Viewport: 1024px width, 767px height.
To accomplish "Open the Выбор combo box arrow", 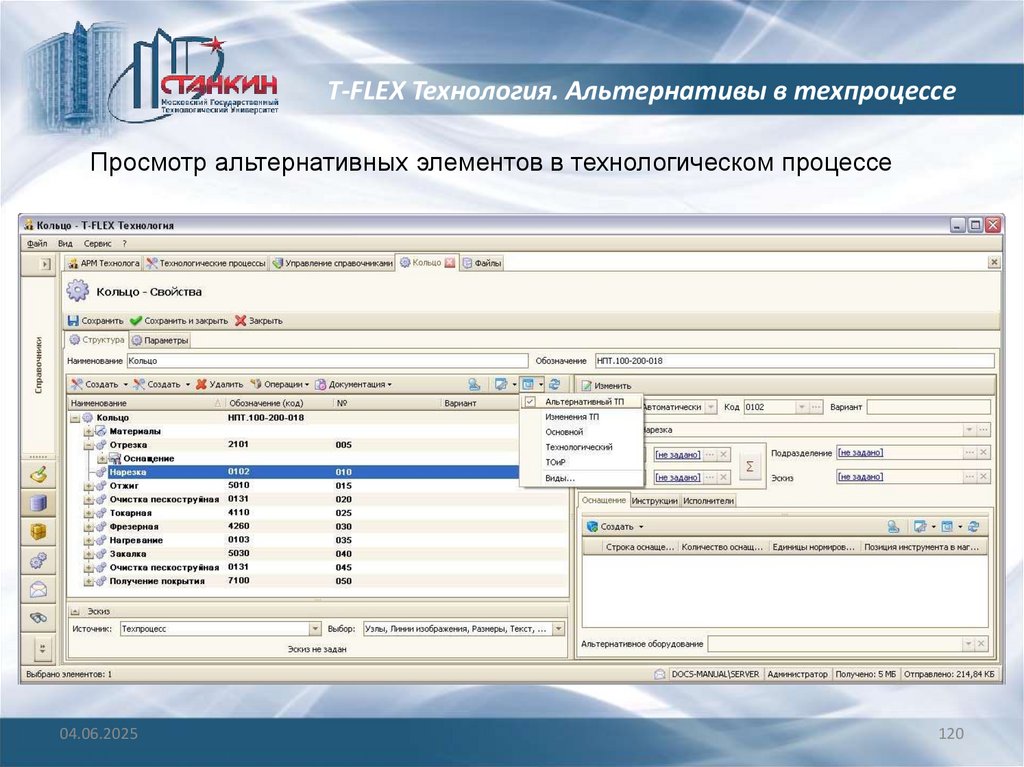I will [x=558, y=628].
